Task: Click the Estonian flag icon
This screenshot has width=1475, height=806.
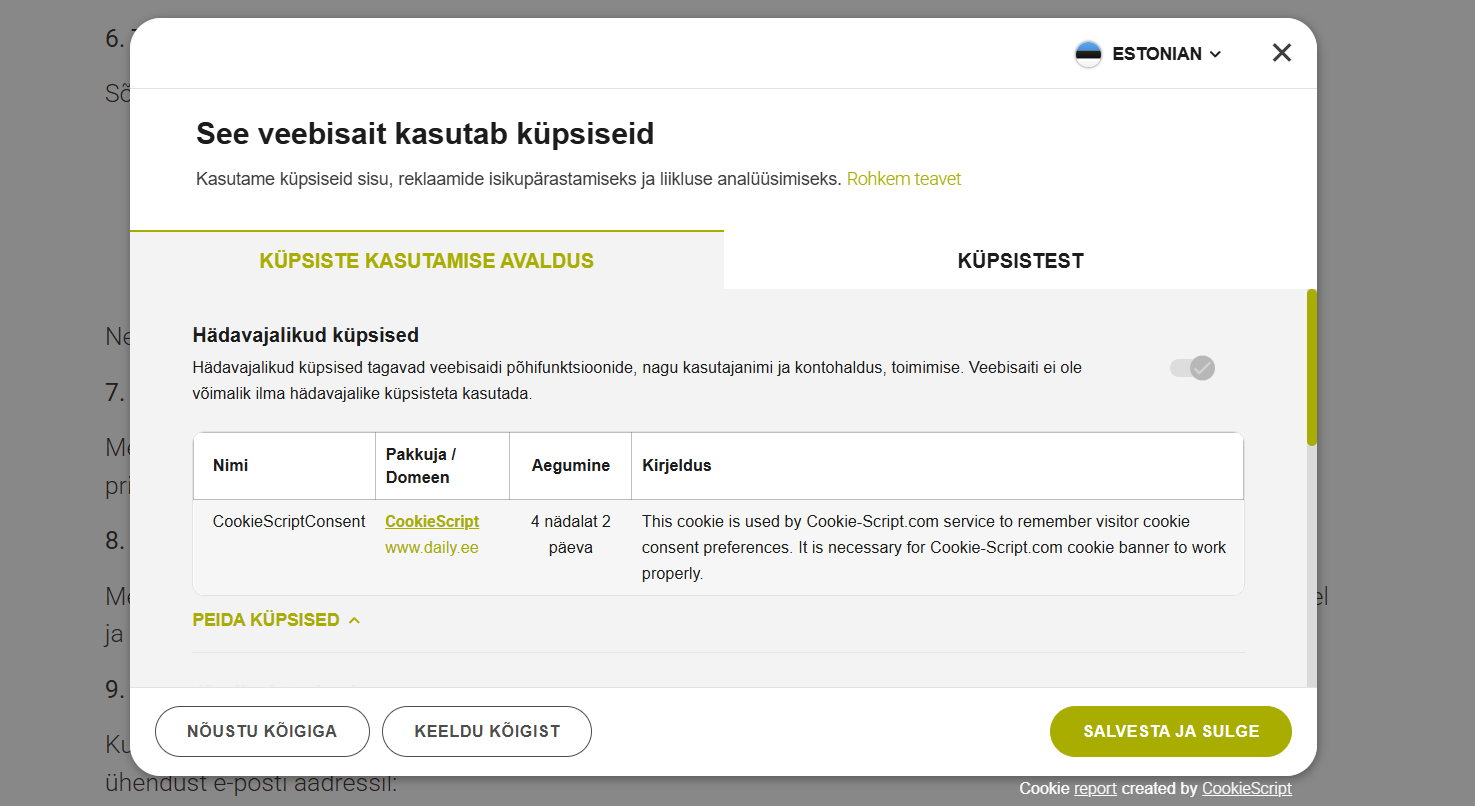Action: 1088,54
